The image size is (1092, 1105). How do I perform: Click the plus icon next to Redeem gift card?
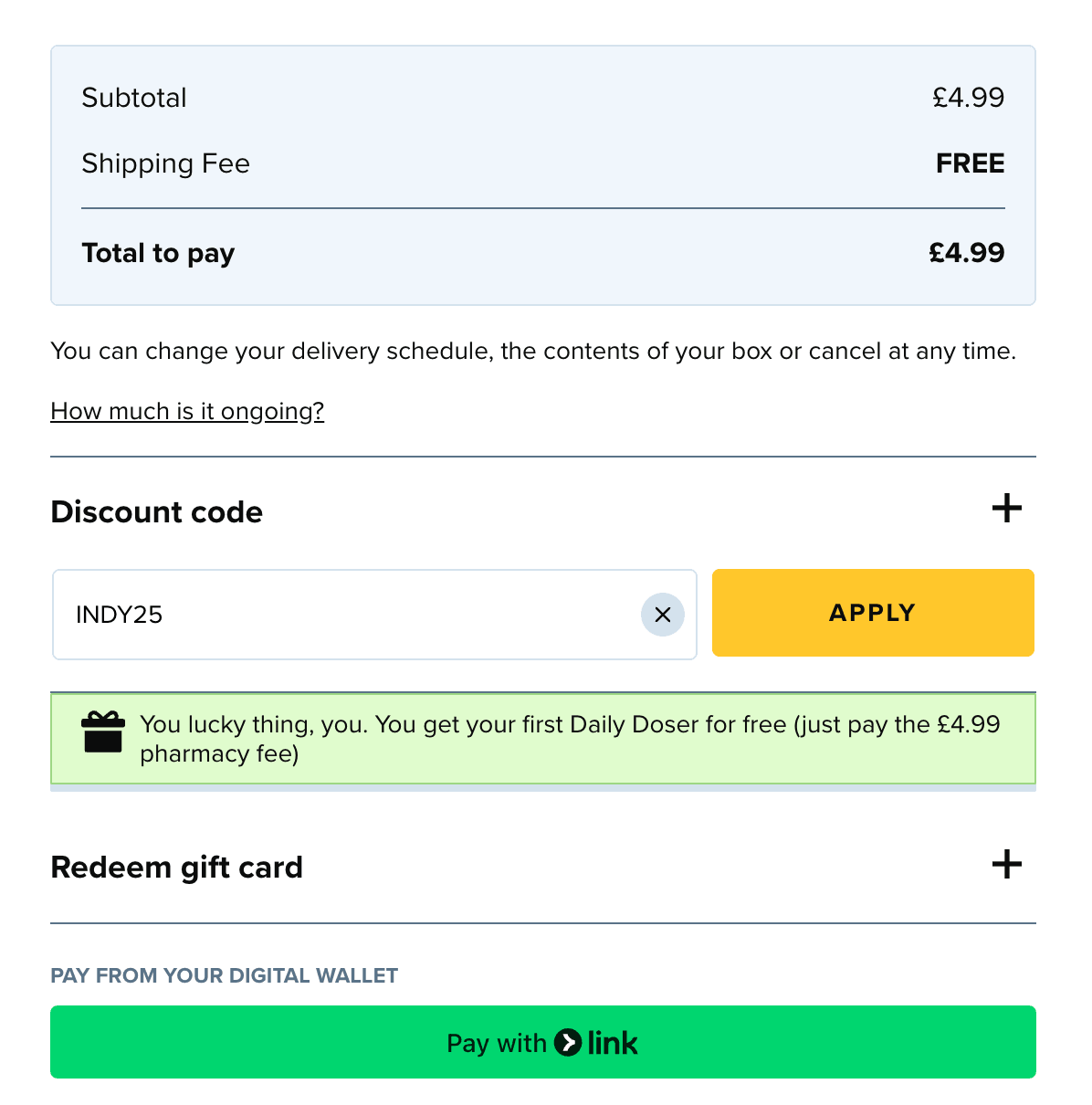(1006, 864)
